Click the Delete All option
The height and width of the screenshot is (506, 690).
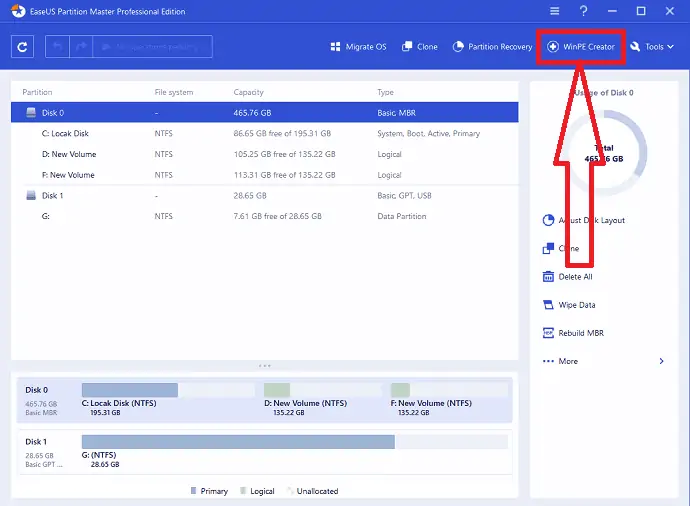[568, 277]
